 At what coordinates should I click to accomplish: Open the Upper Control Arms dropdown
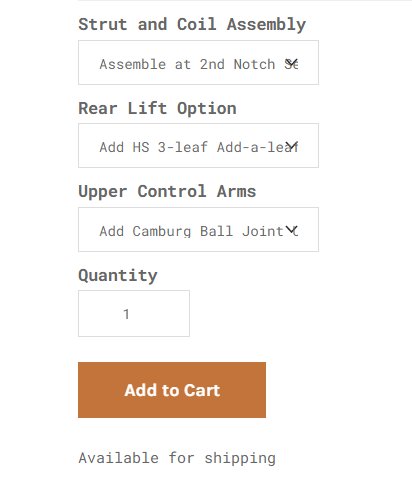pos(198,230)
